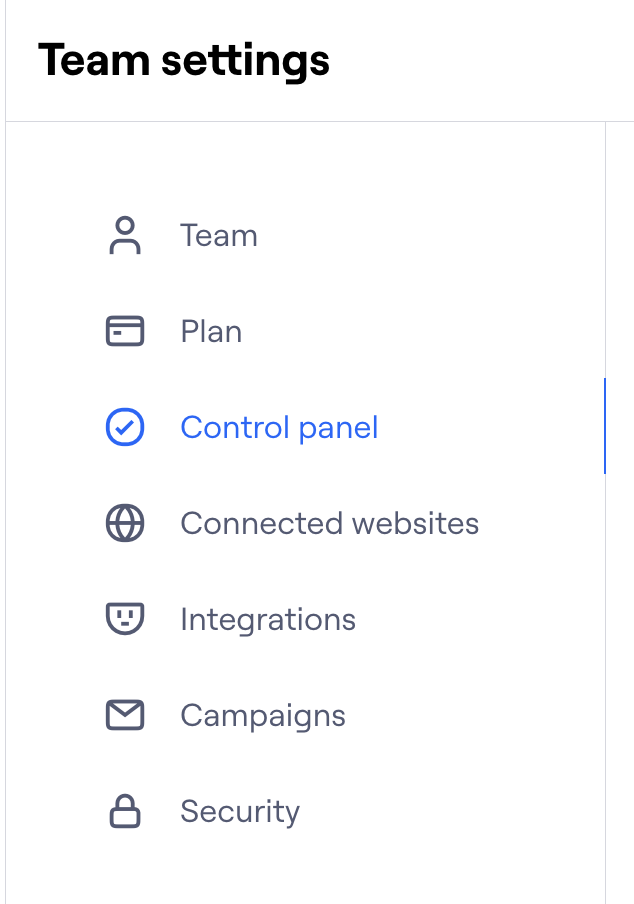Click the globe icon for Connected websites
The image size is (634, 904).
pyautogui.click(x=125, y=524)
